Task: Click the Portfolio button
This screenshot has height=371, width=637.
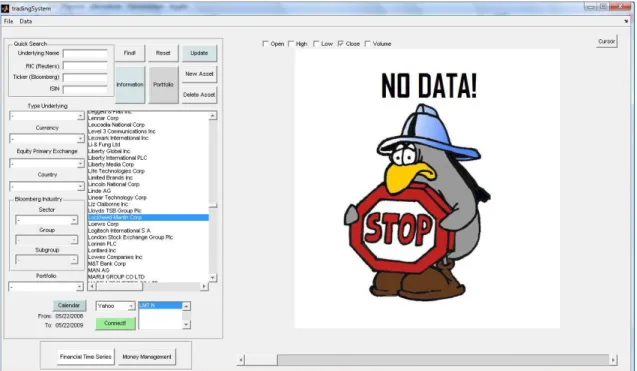Action: (163, 85)
